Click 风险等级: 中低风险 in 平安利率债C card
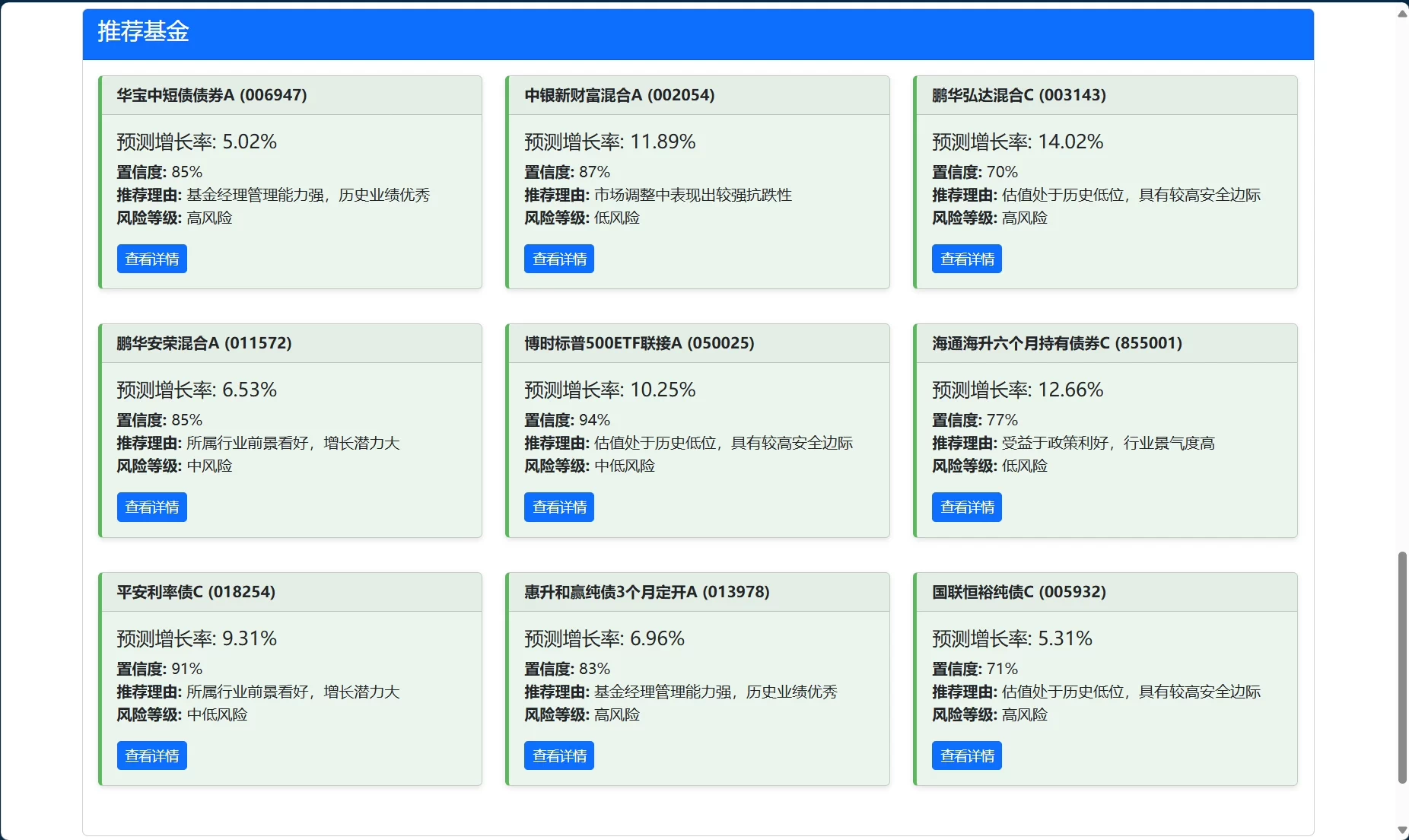The height and width of the screenshot is (840, 1409). (182, 714)
